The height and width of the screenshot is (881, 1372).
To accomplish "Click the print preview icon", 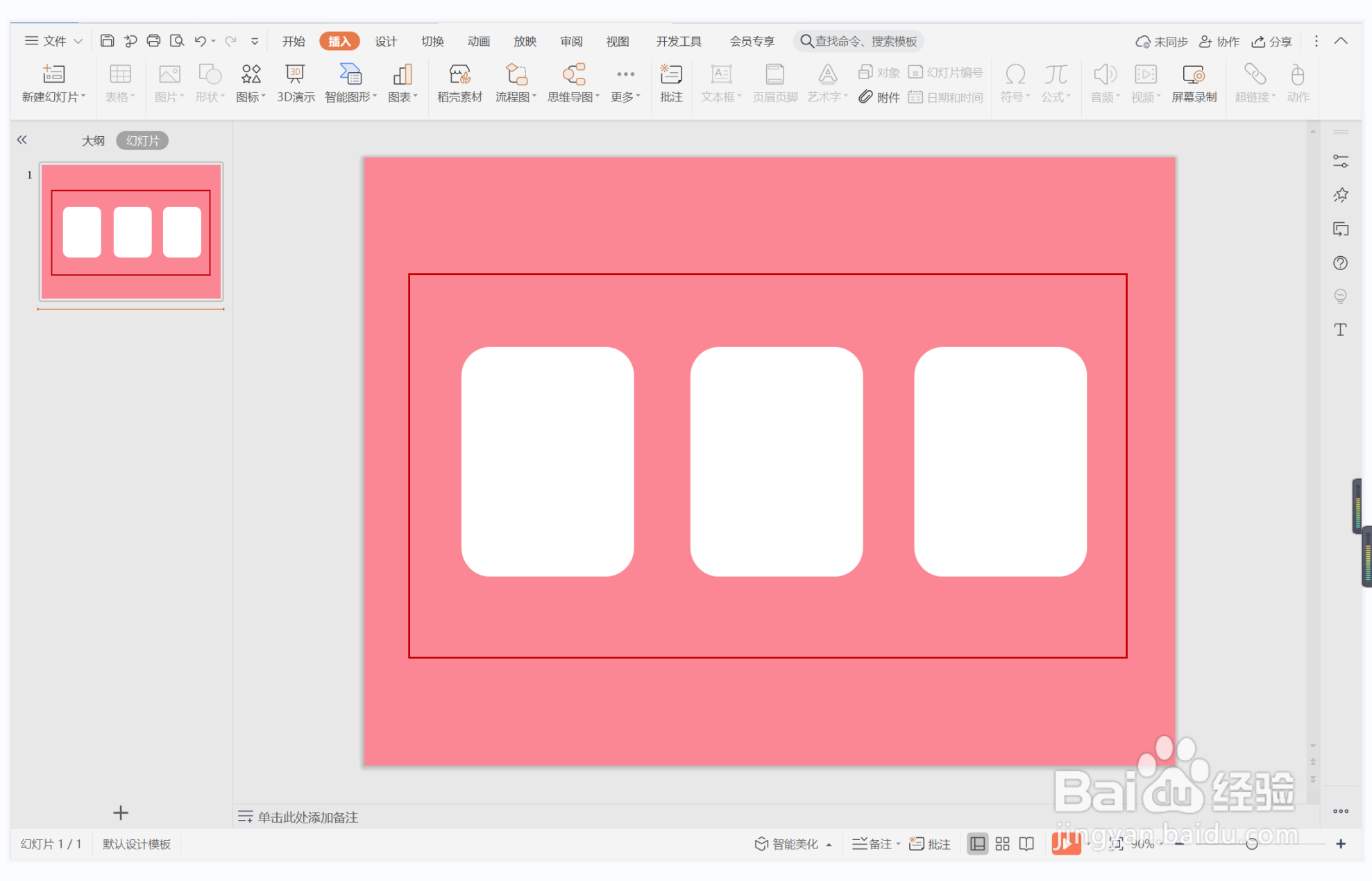I will point(177,41).
